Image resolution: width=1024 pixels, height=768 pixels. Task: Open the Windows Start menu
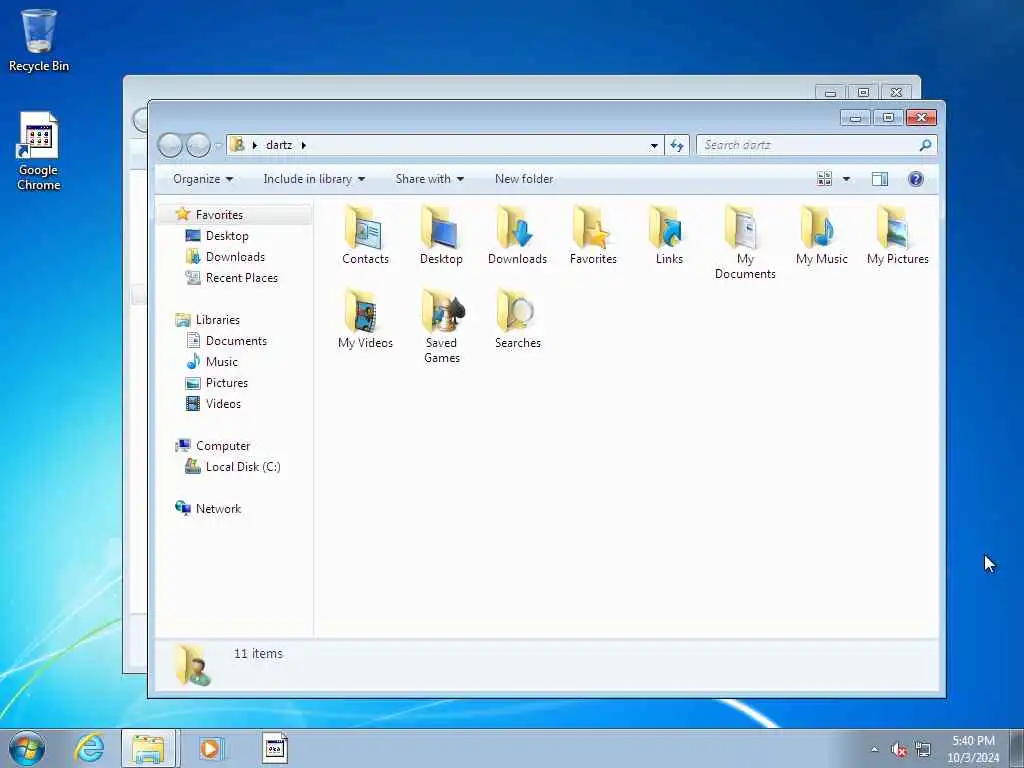point(27,748)
